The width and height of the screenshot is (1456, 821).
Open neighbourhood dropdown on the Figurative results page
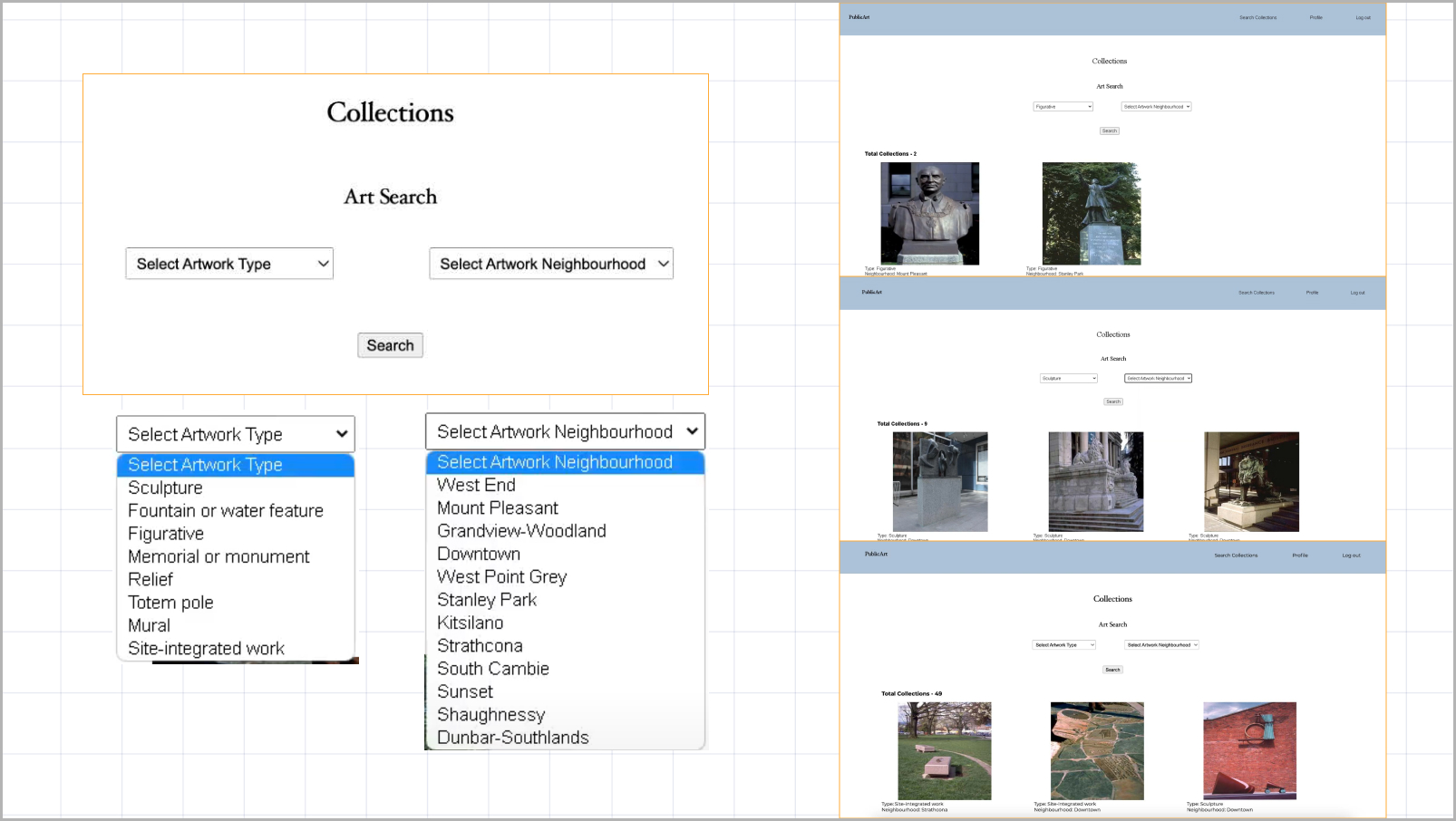tap(1157, 107)
